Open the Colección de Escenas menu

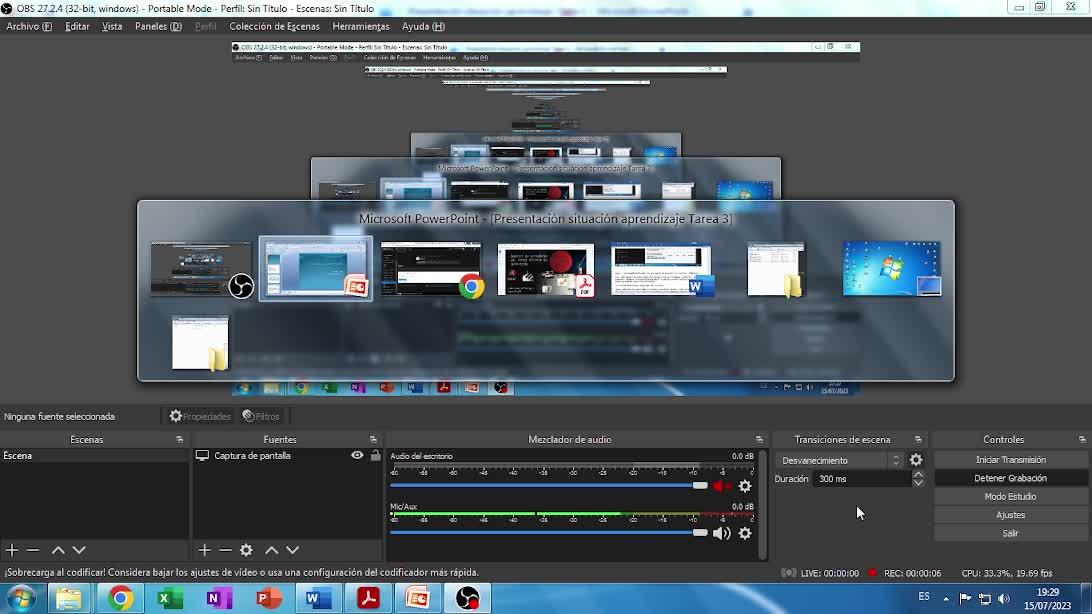pos(274,26)
